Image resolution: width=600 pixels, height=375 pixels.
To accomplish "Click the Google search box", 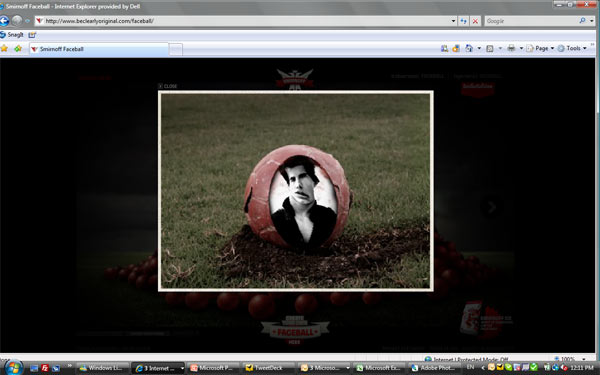I will (532, 21).
